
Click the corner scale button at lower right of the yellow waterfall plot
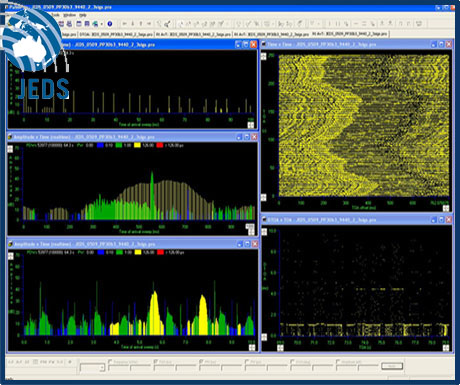pyautogui.click(x=446, y=208)
